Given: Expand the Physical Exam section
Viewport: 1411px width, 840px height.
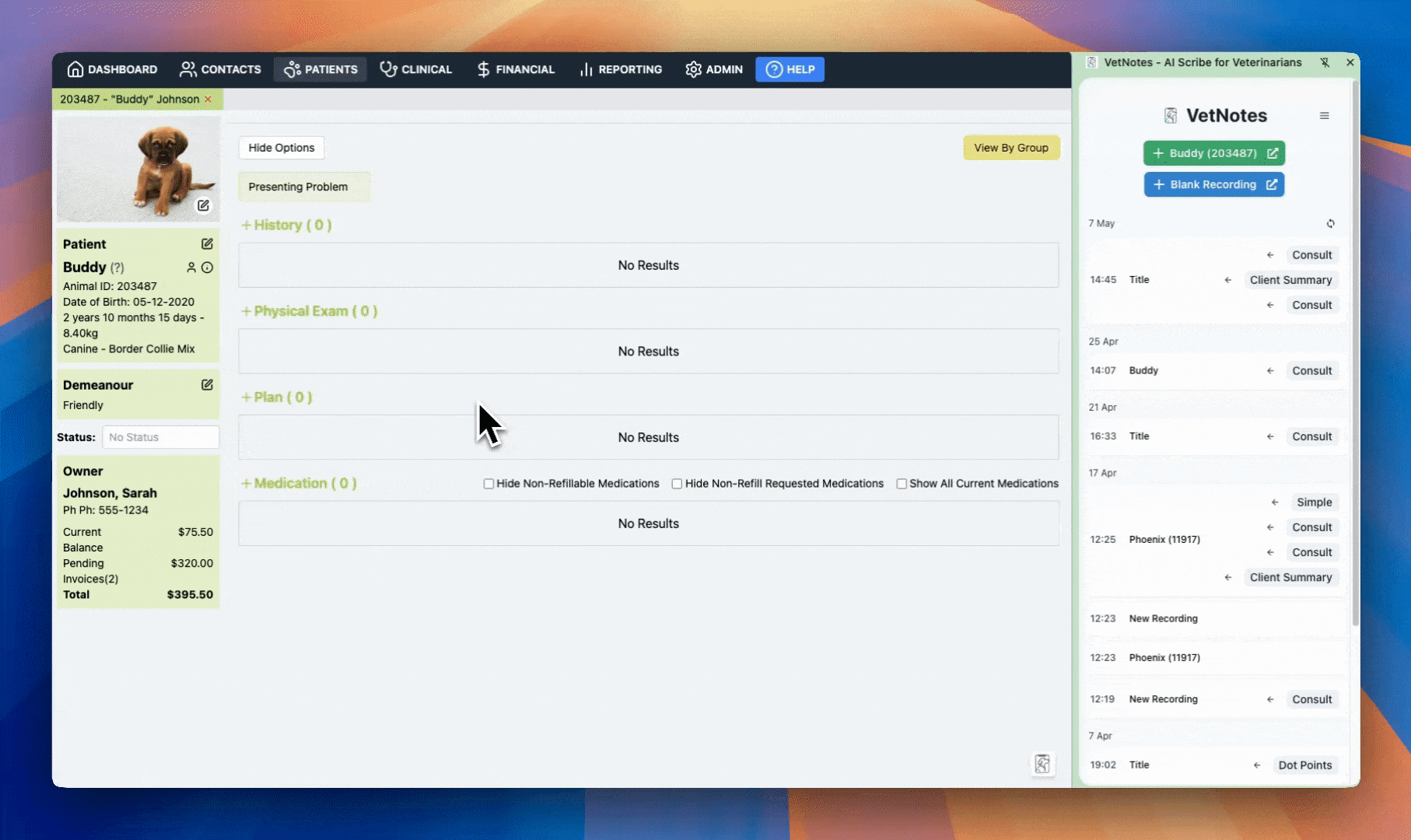Looking at the screenshot, I should click(309, 311).
